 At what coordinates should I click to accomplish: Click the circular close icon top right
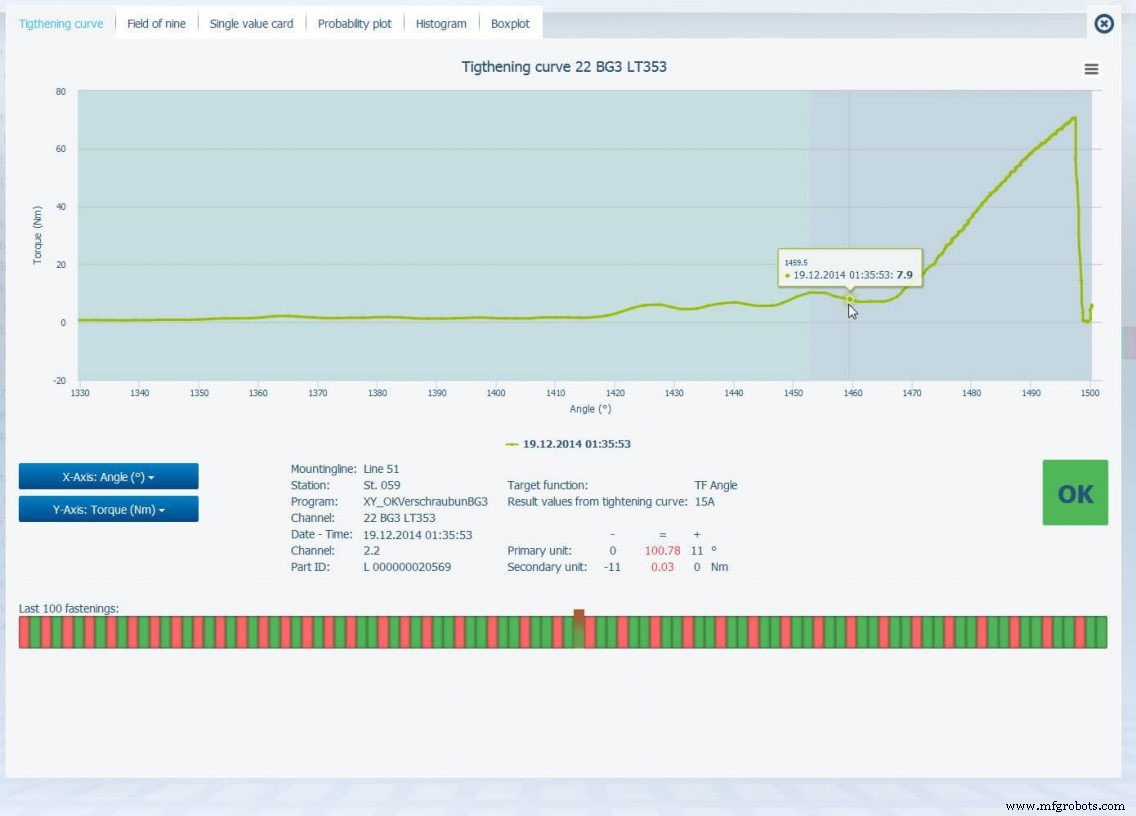click(x=1103, y=24)
